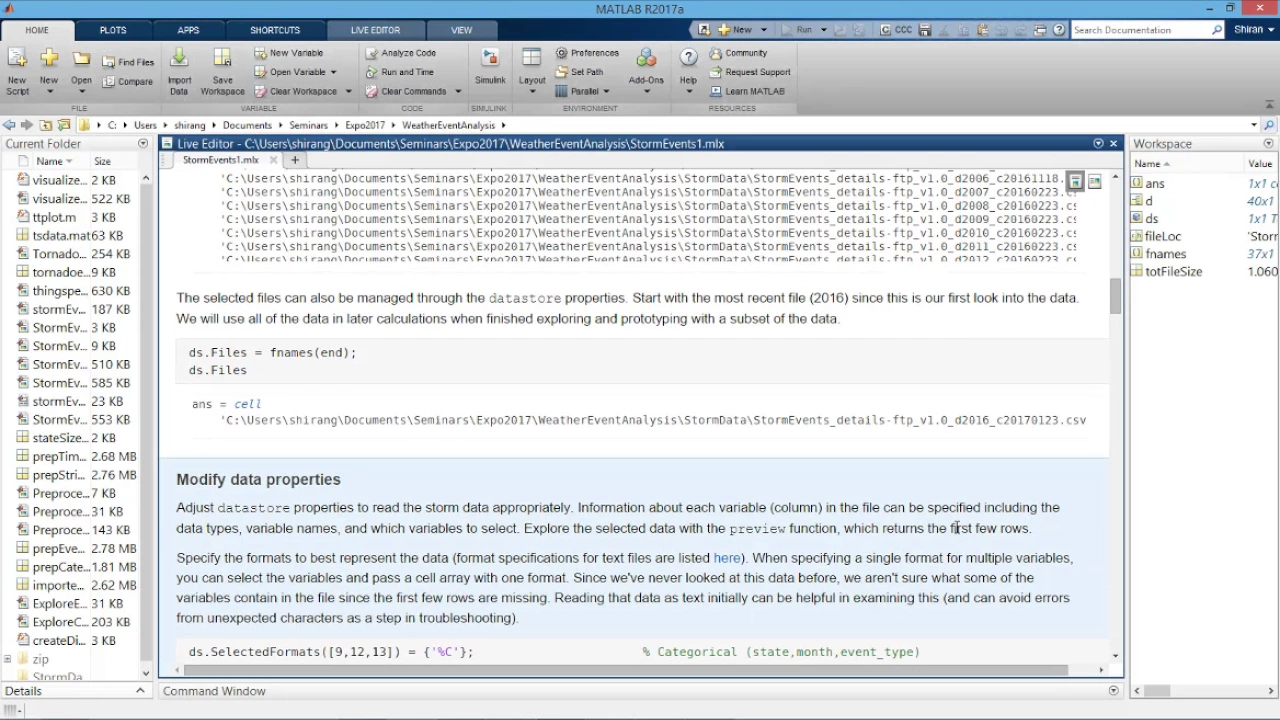
Task: Switch to the APPS tab
Action: [x=188, y=30]
